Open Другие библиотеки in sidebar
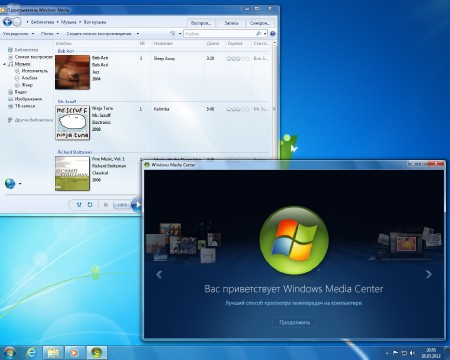 pos(34,120)
